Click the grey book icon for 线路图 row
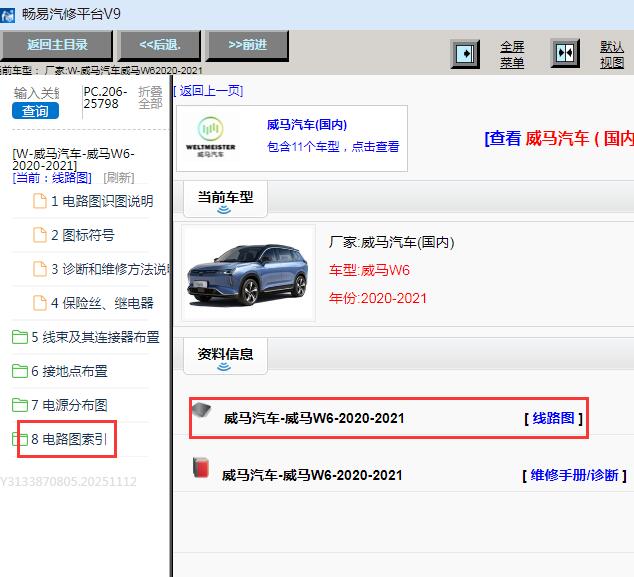 pos(202,410)
